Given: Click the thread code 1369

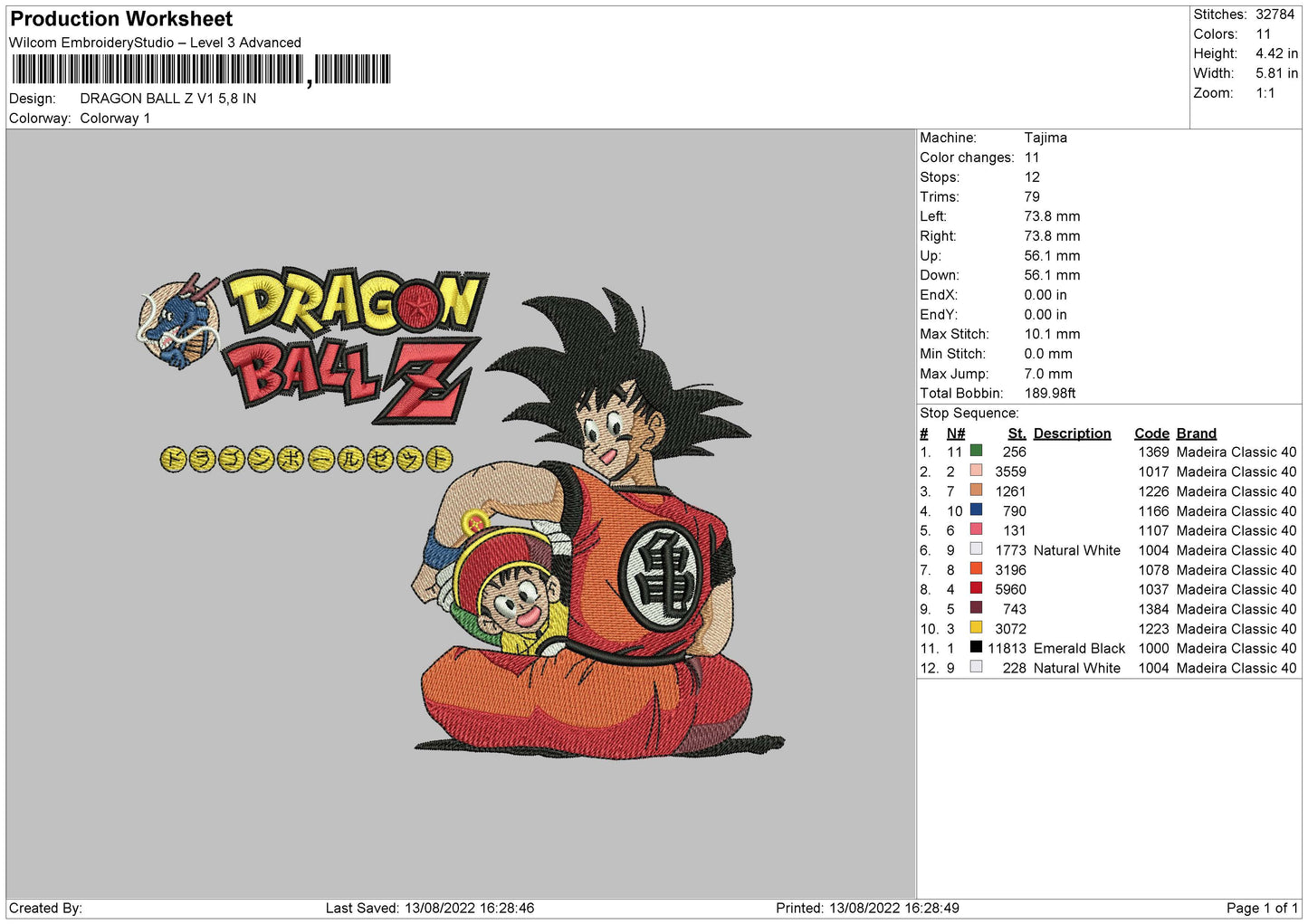Looking at the screenshot, I should (1153, 452).
